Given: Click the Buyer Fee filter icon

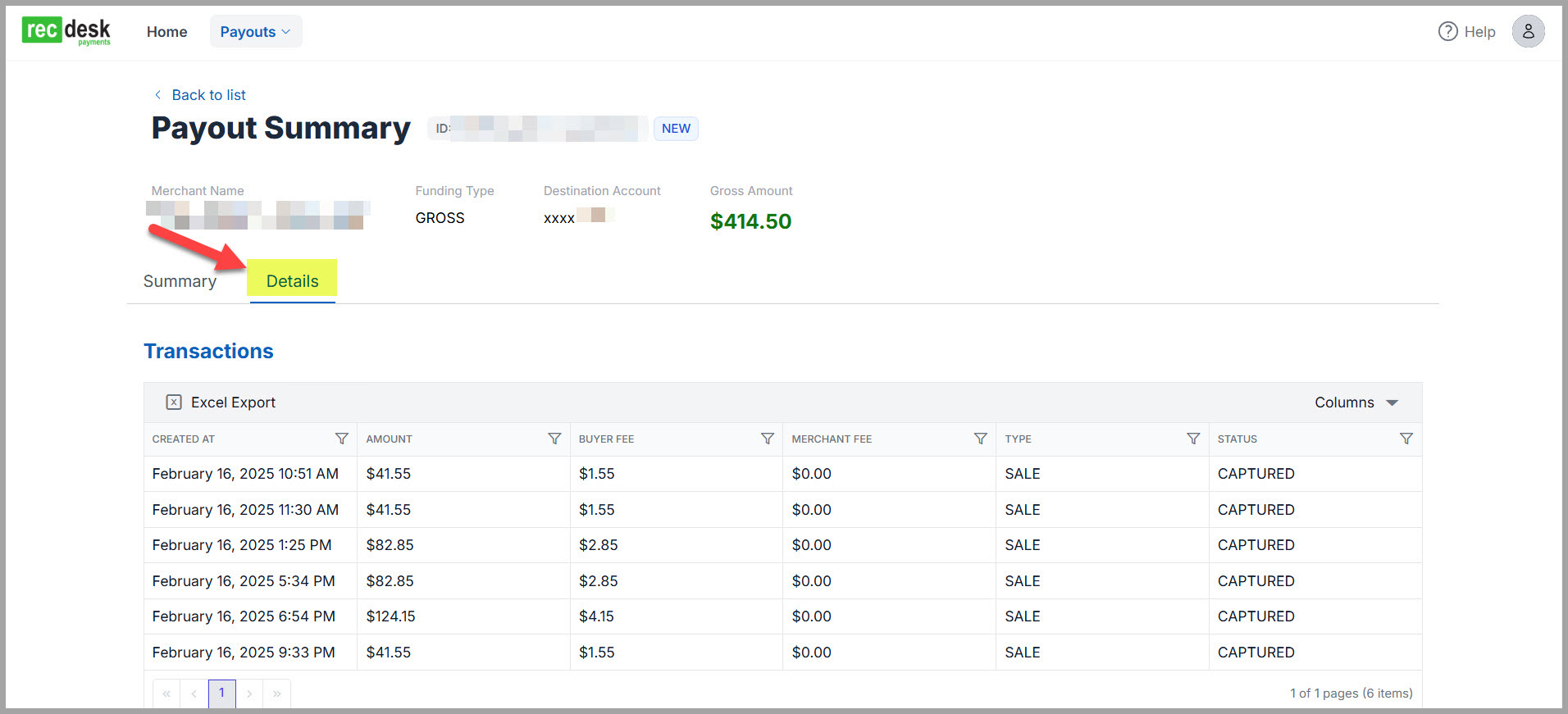Looking at the screenshot, I should 768,439.
